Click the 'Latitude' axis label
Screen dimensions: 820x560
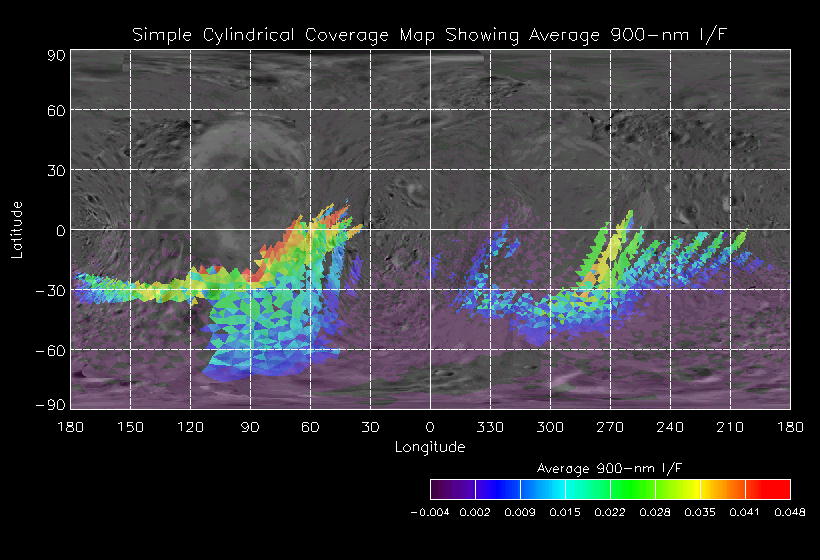tap(17, 230)
